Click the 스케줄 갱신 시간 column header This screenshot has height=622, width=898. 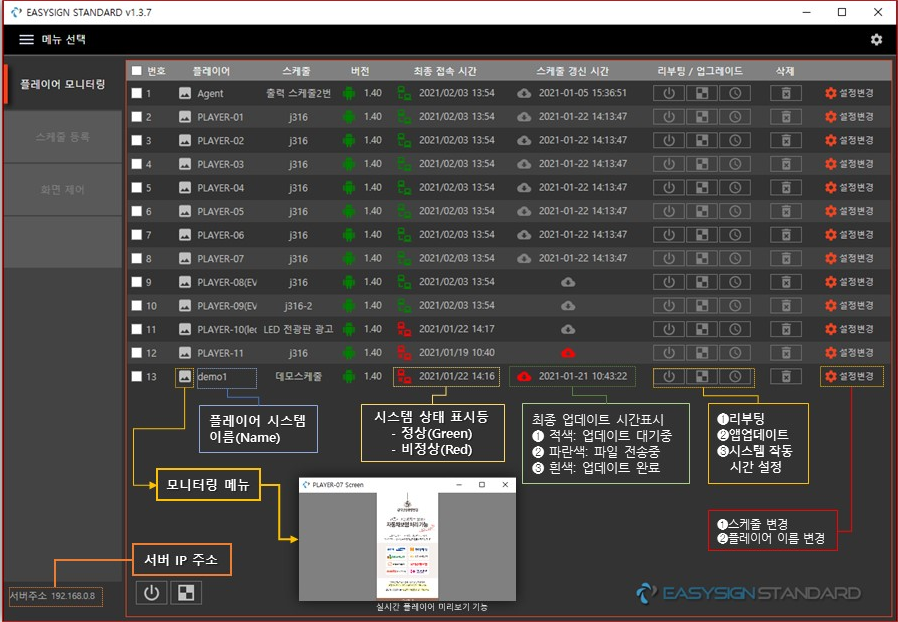[572, 71]
